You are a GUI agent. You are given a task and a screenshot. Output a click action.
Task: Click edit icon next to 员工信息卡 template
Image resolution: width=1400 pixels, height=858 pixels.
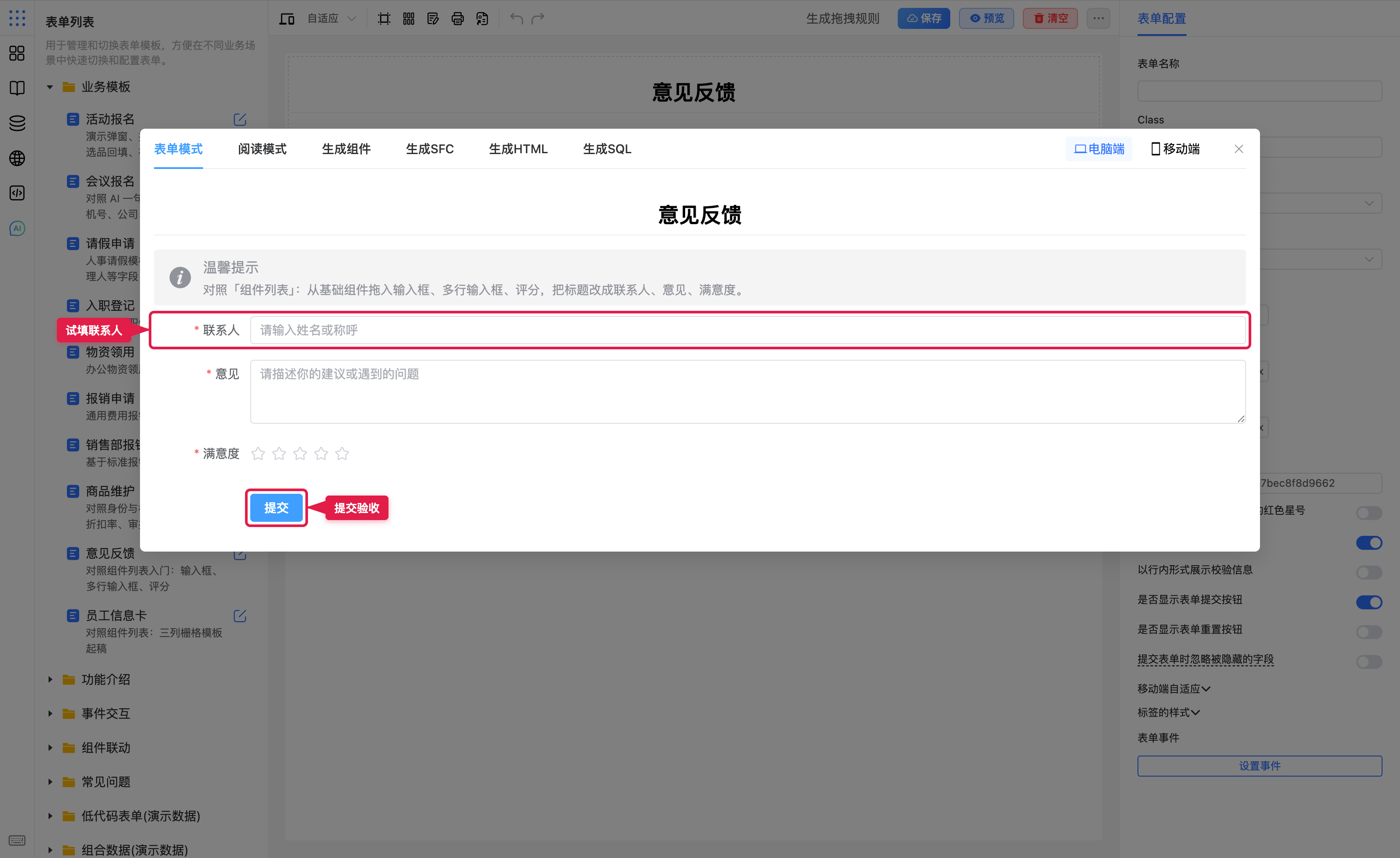(240, 616)
